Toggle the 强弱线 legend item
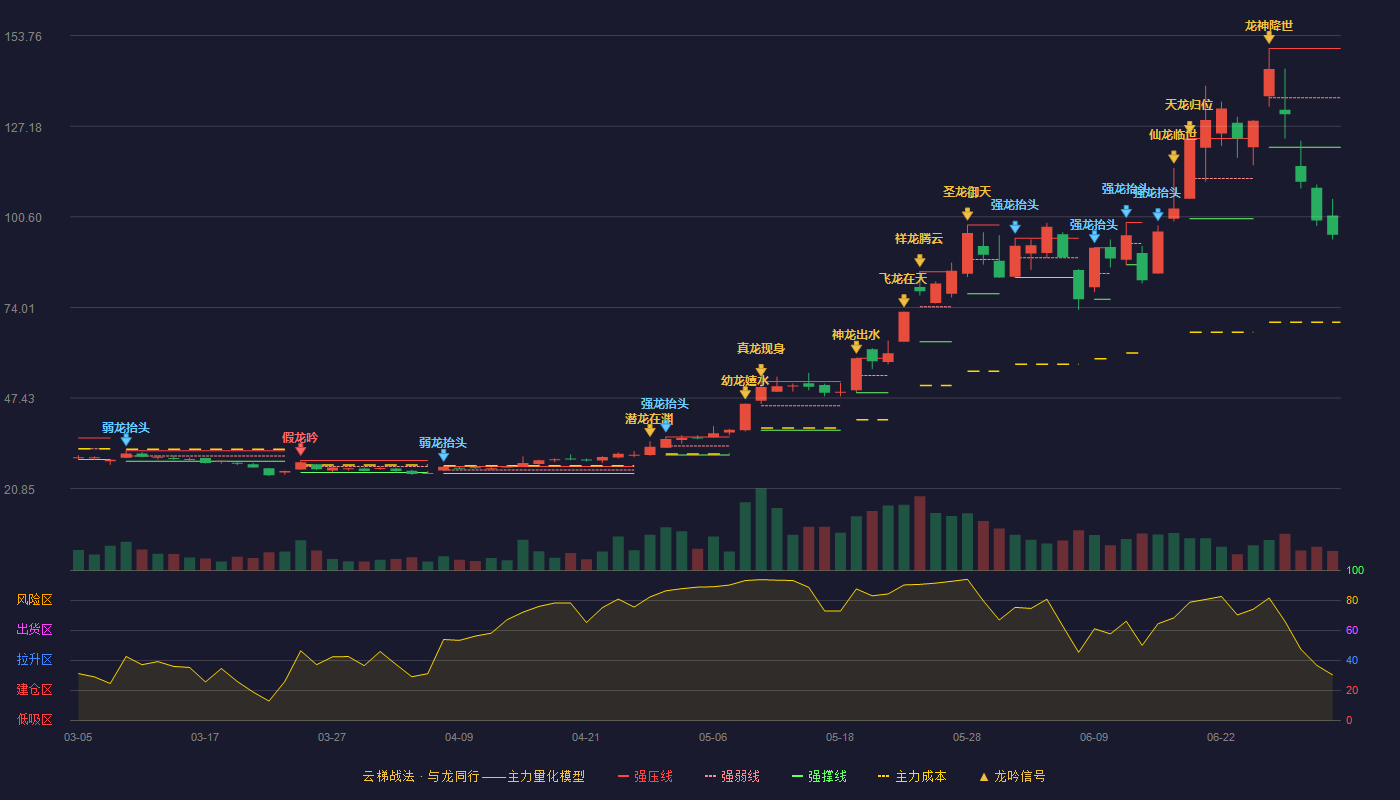 pos(732,776)
